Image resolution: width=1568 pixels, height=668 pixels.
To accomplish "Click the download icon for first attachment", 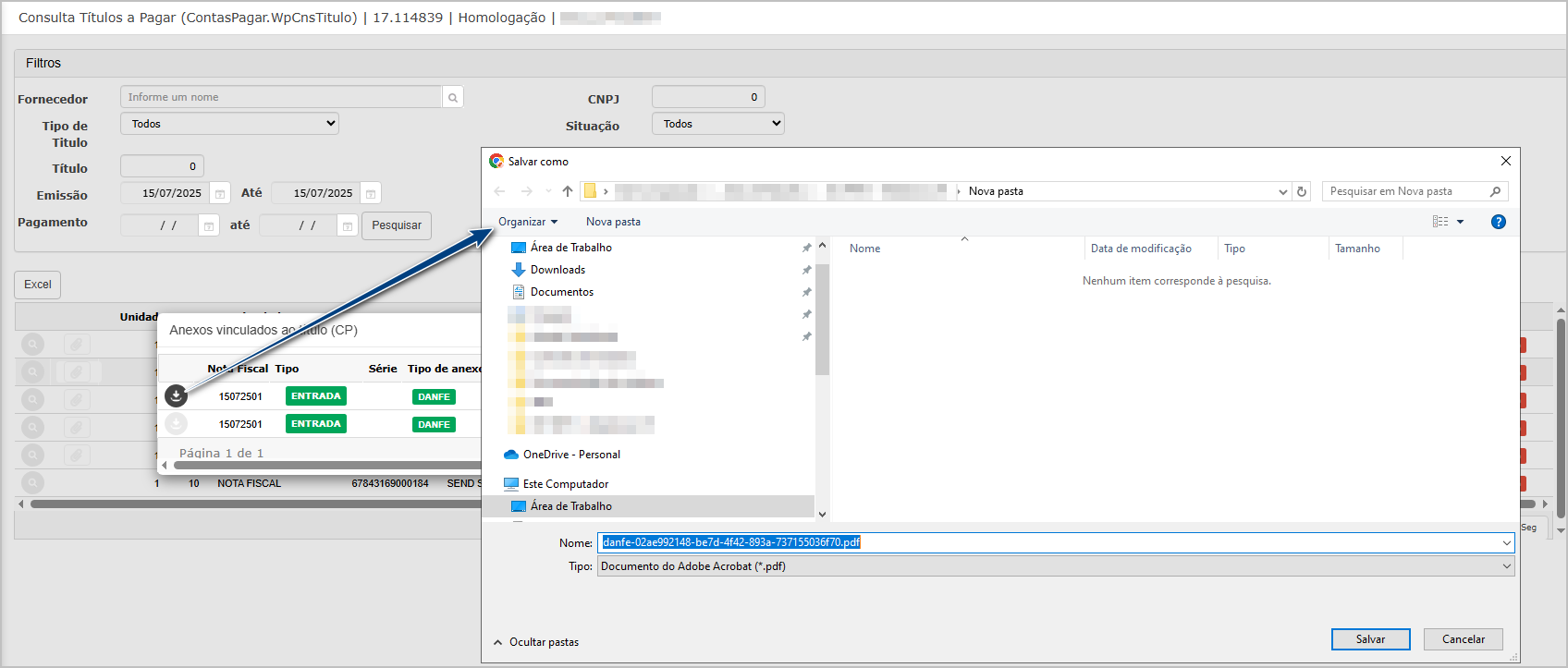I will pos(176,395).
